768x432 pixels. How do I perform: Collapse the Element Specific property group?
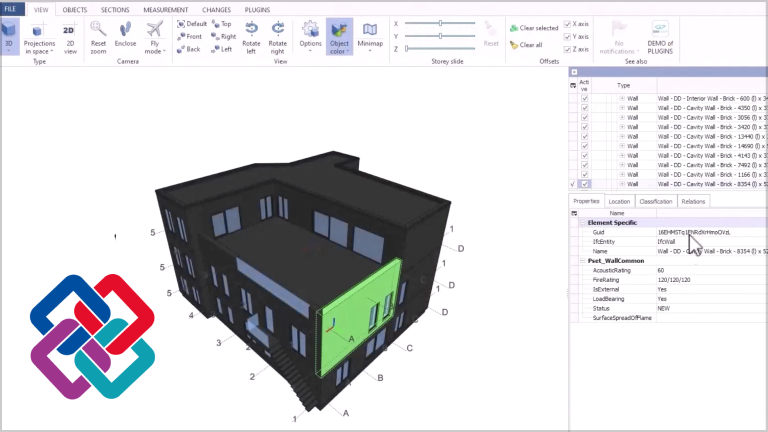583,222
